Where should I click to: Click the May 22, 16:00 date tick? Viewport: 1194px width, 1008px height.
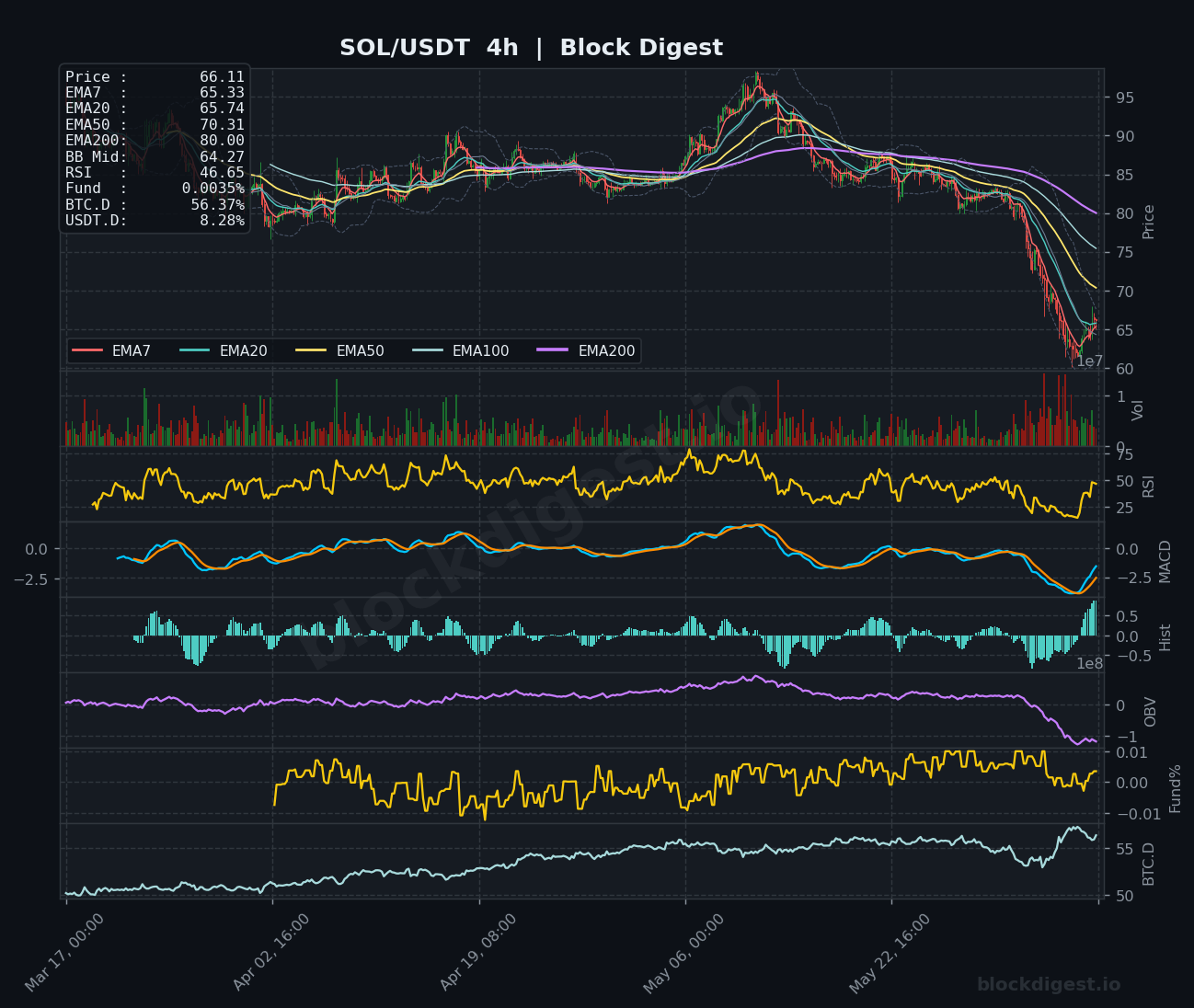(890, 953)
